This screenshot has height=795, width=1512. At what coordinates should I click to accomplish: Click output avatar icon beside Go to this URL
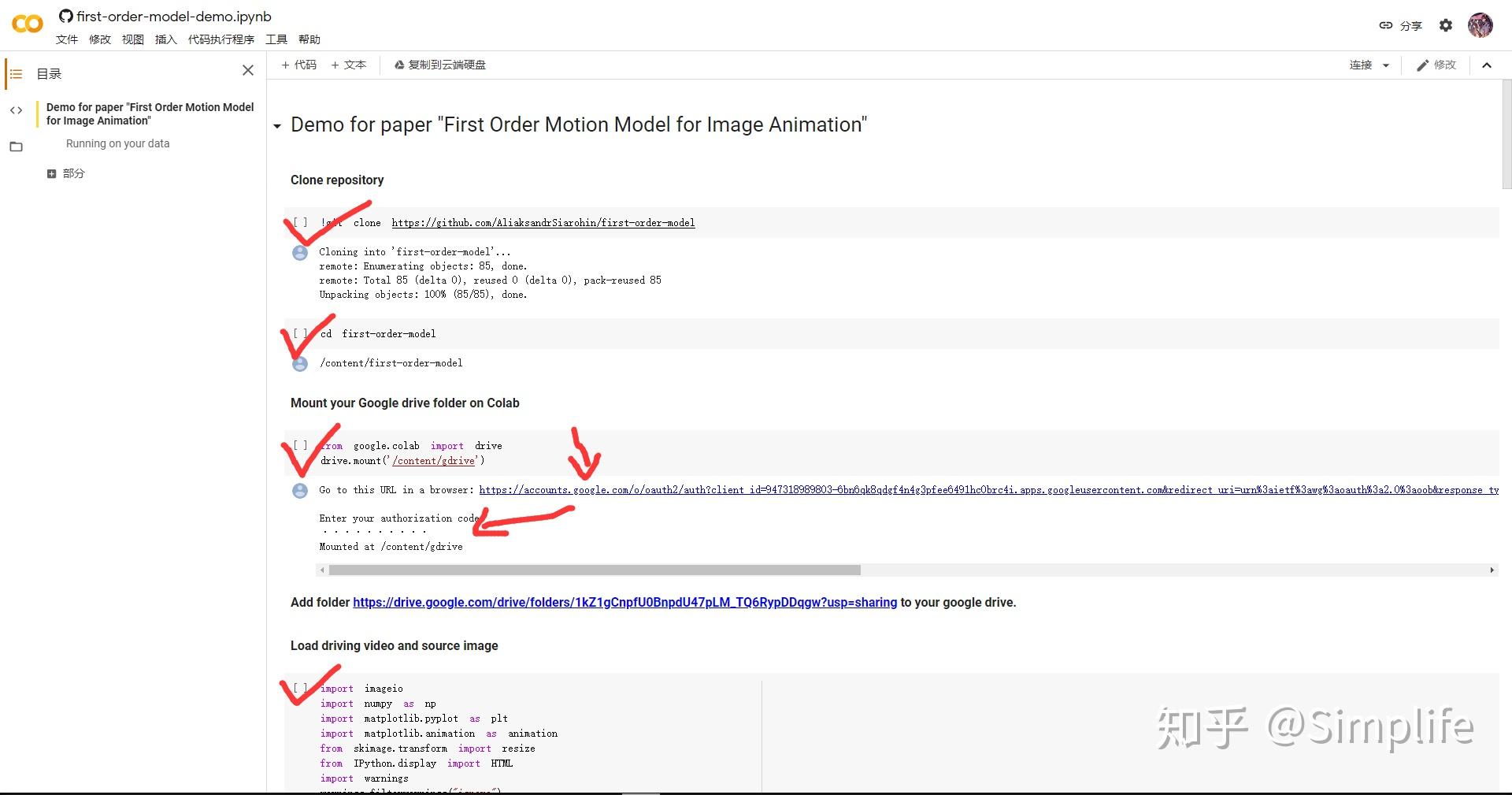(x=300, y=491)
